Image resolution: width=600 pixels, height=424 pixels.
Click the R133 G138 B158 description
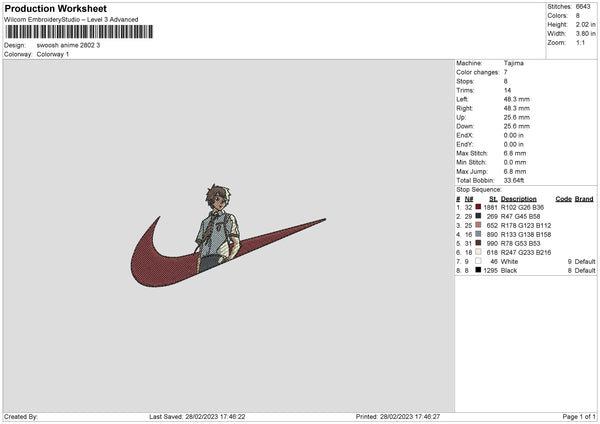pyautogui.click(x=526, y=235)
